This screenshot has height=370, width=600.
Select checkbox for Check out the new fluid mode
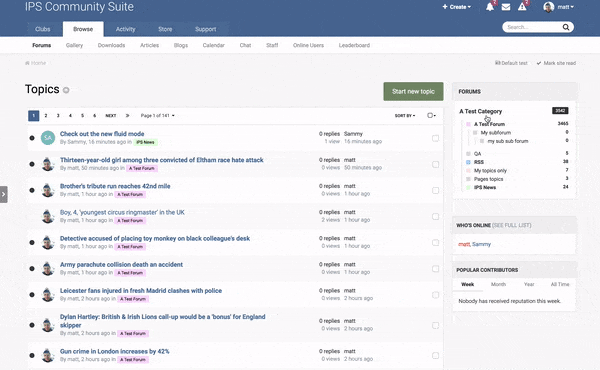(435, 138)
